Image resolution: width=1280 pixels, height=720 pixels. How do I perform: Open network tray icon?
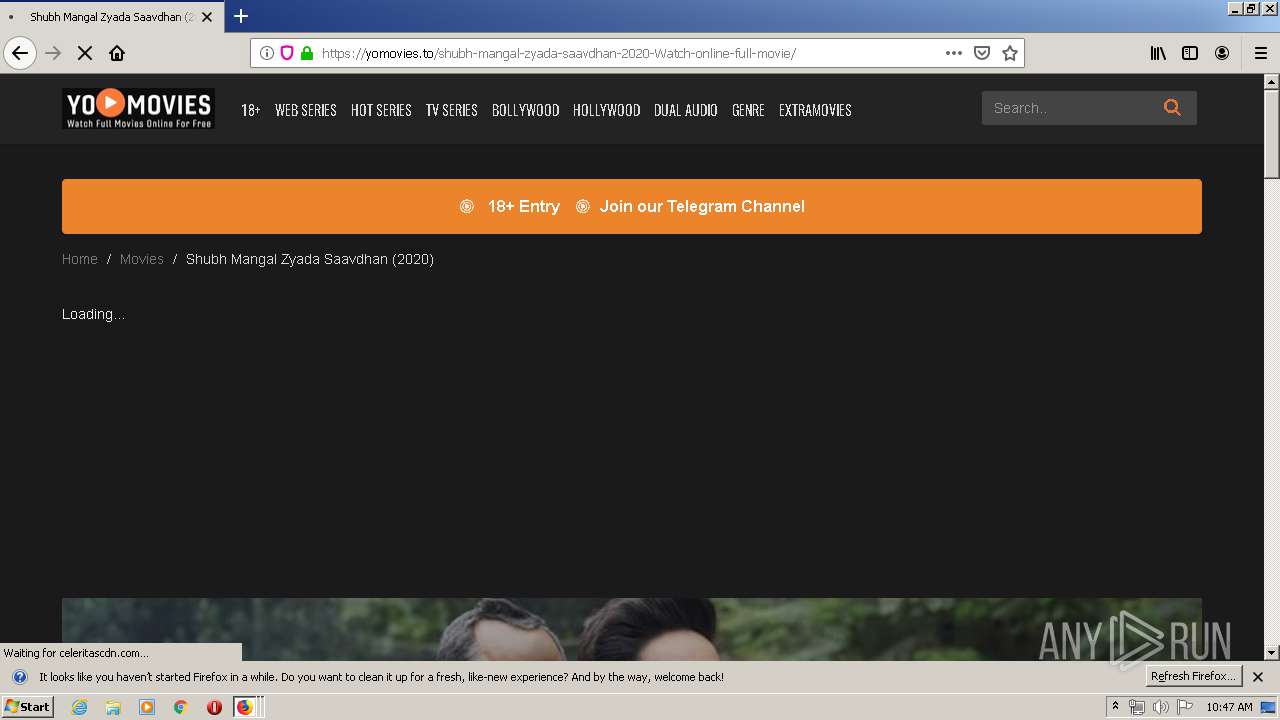pyautogui.click(x=1137, y=707)
